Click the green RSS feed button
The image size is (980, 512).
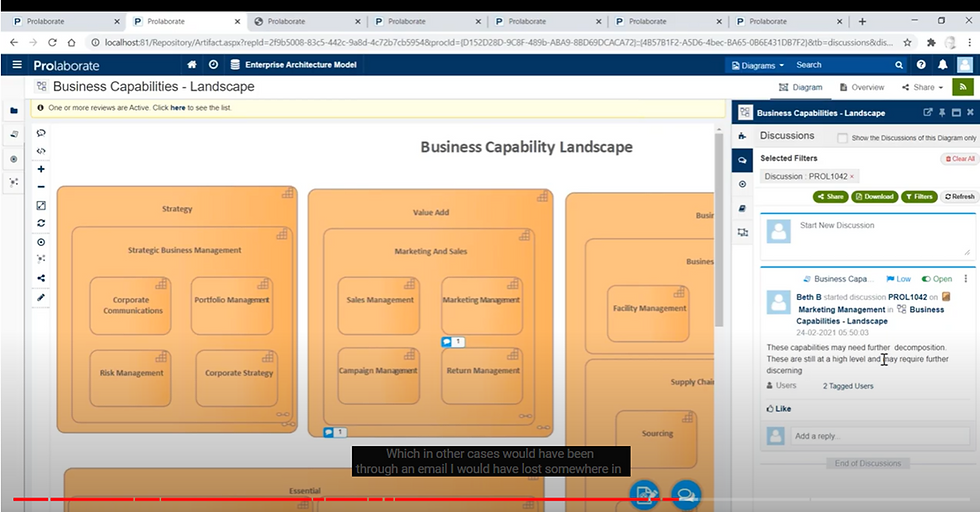963,87
